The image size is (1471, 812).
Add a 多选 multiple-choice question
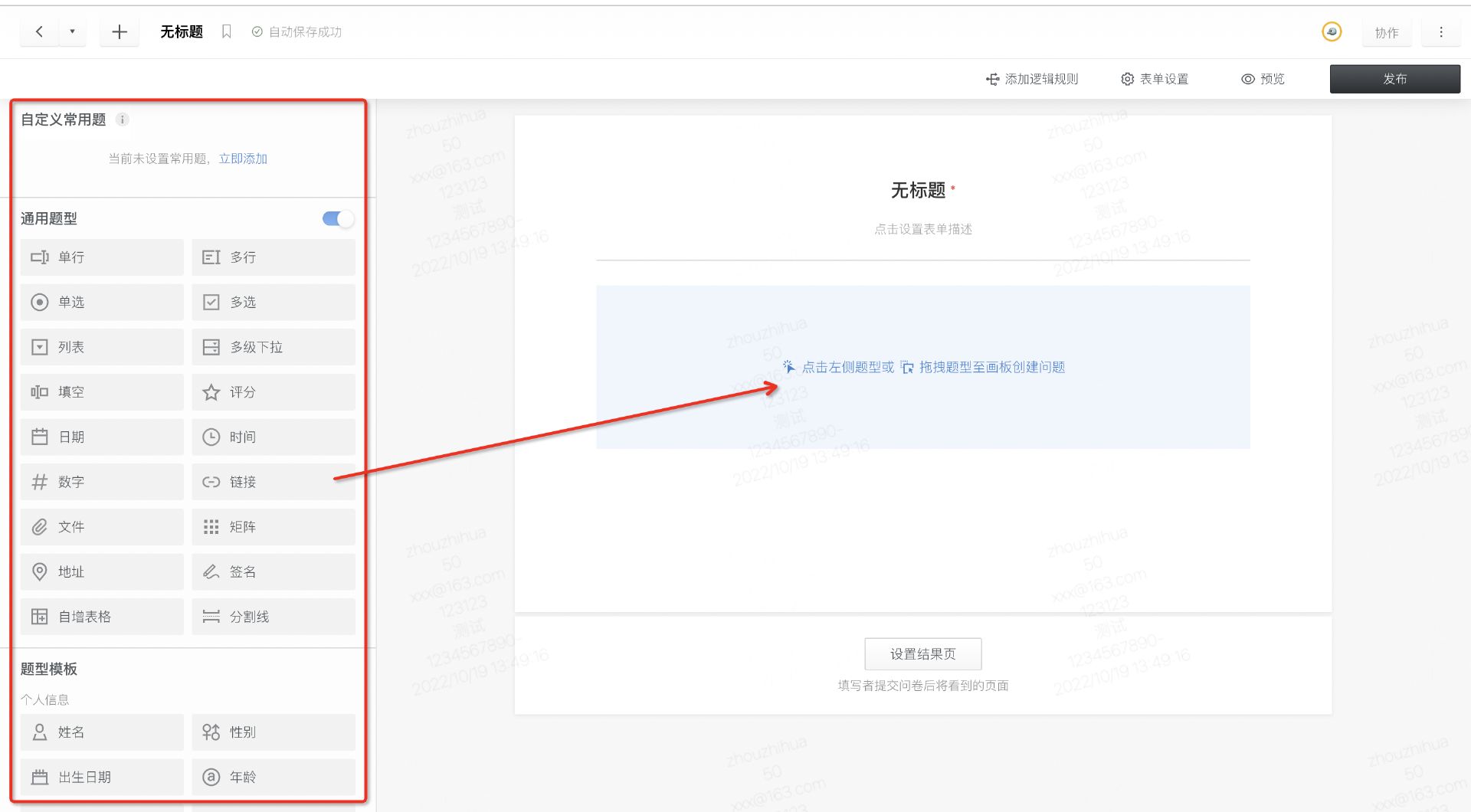click(274, 303)
